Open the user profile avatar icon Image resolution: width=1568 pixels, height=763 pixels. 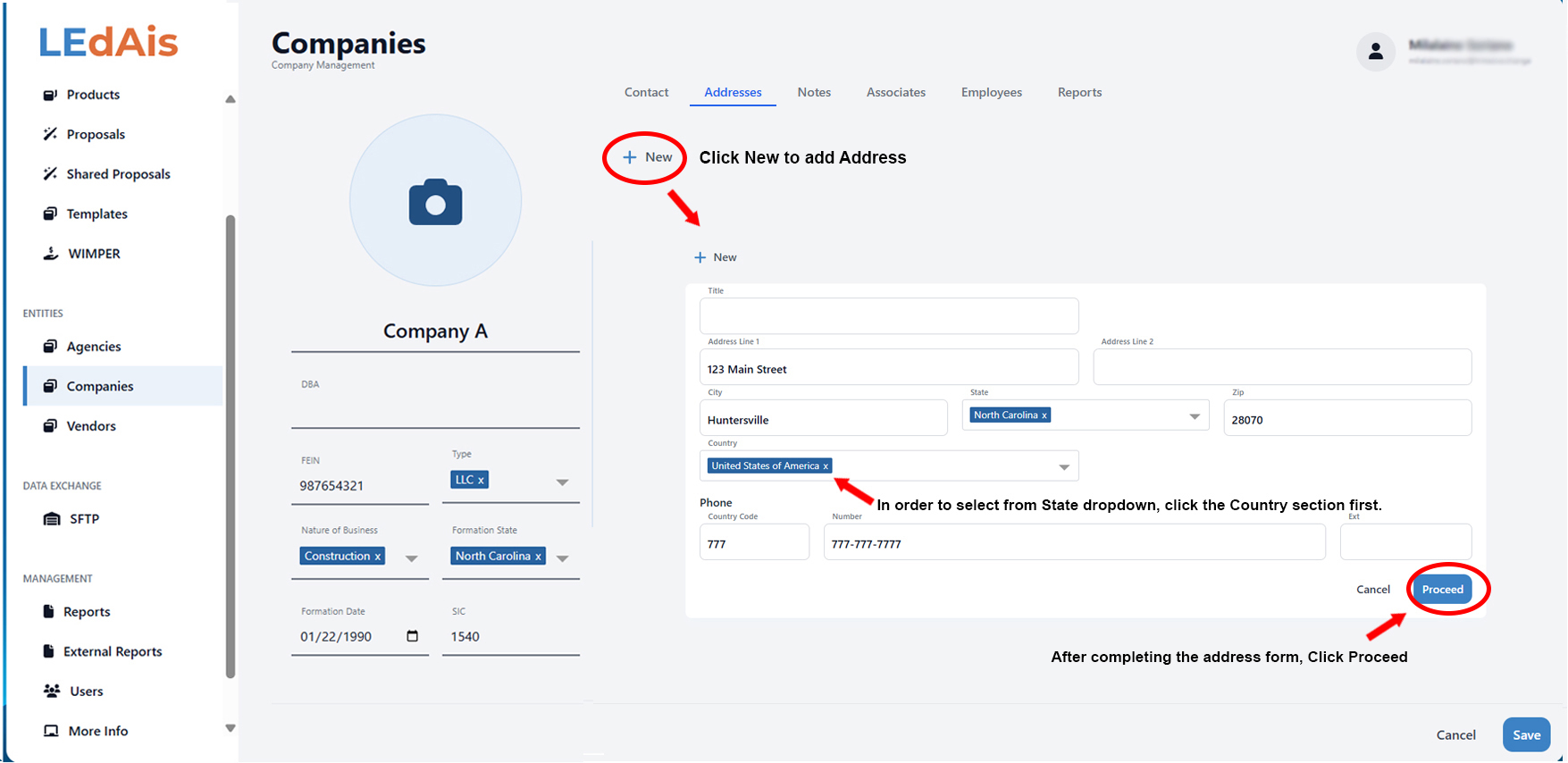click(1376, 52)
